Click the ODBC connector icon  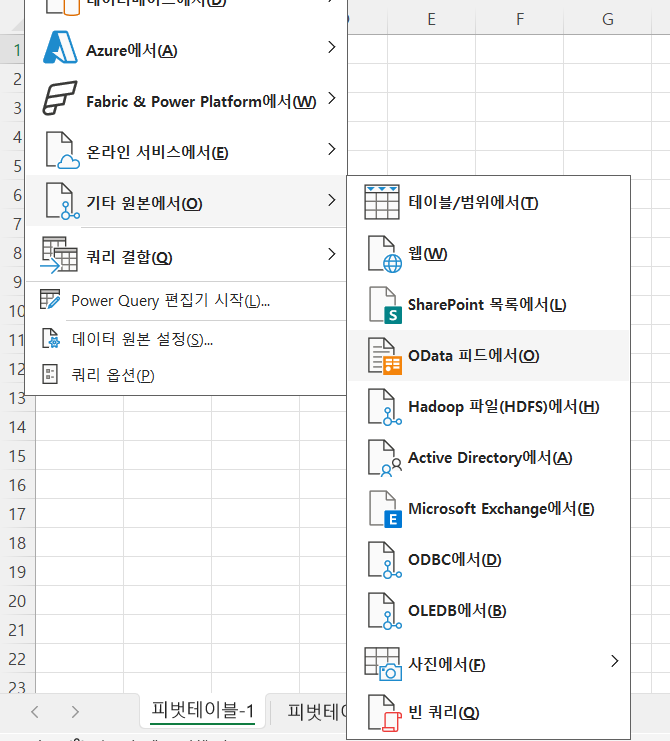385,560
